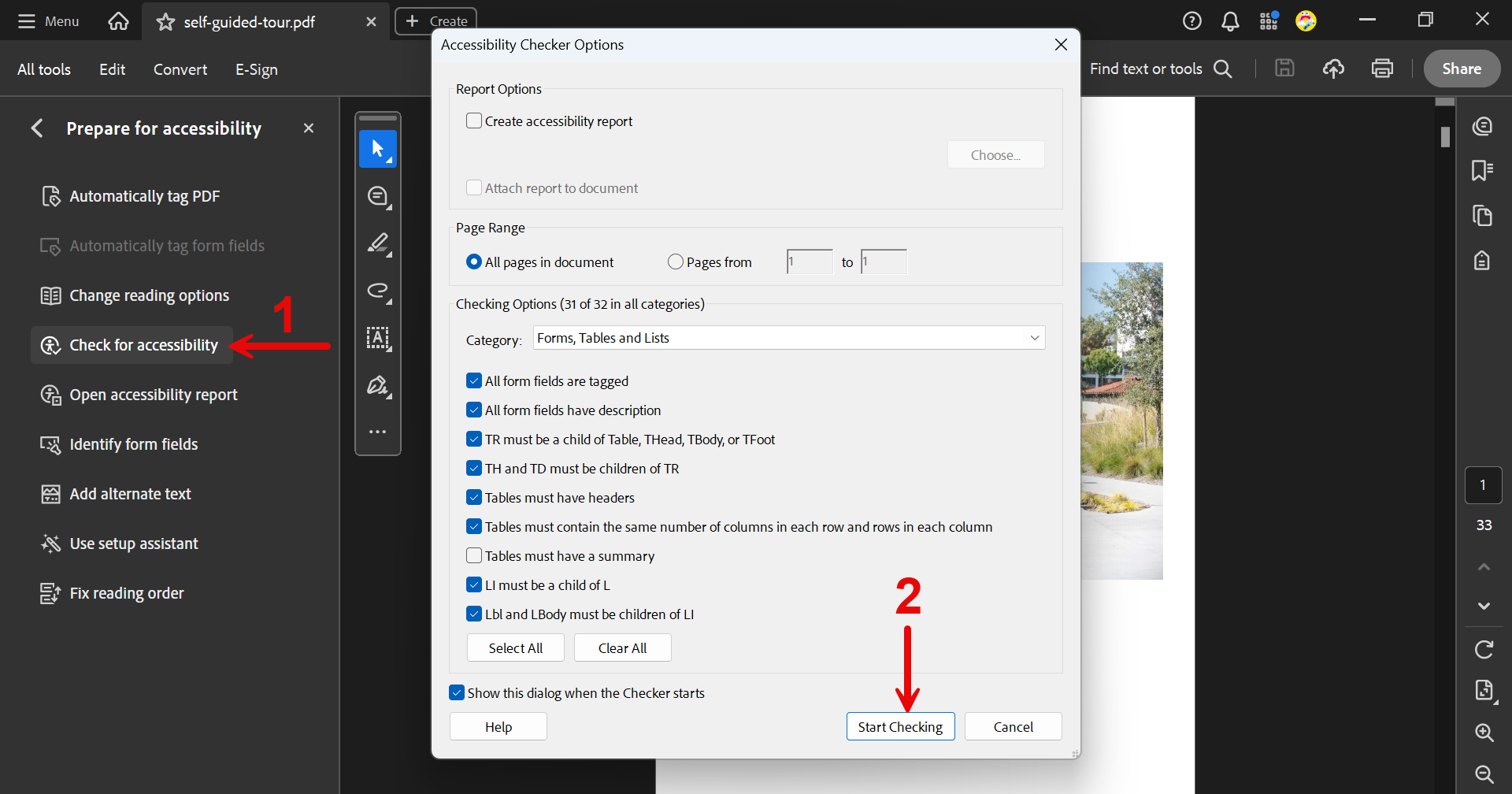The width and height of the screenshot is (1512, 794).
Task: Click the Clear All button
Action: click(622, 648)
